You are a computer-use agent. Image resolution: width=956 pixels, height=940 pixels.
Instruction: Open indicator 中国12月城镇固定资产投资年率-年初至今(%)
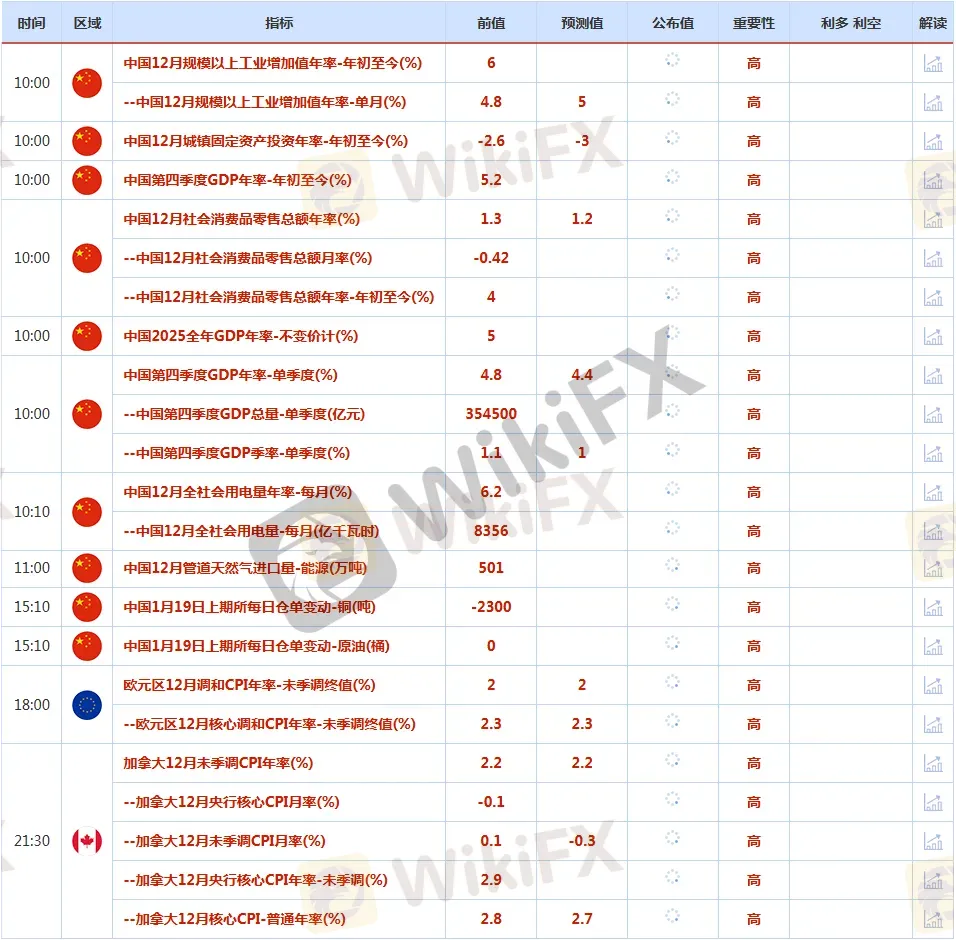click(x=265, y=141)
